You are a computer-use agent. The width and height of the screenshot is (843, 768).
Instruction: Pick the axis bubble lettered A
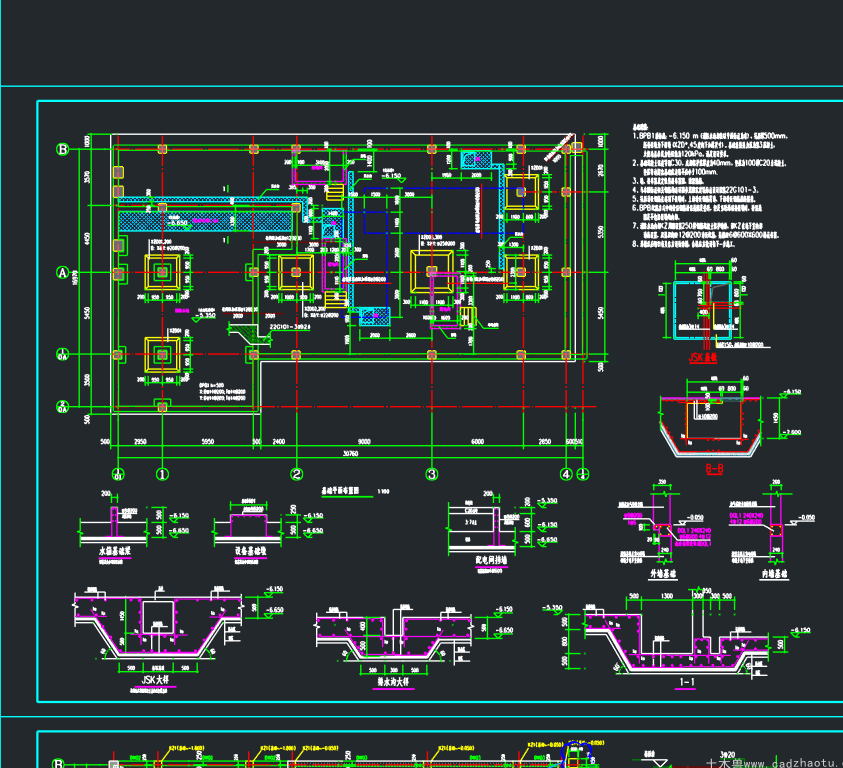(x=62, y=273)
